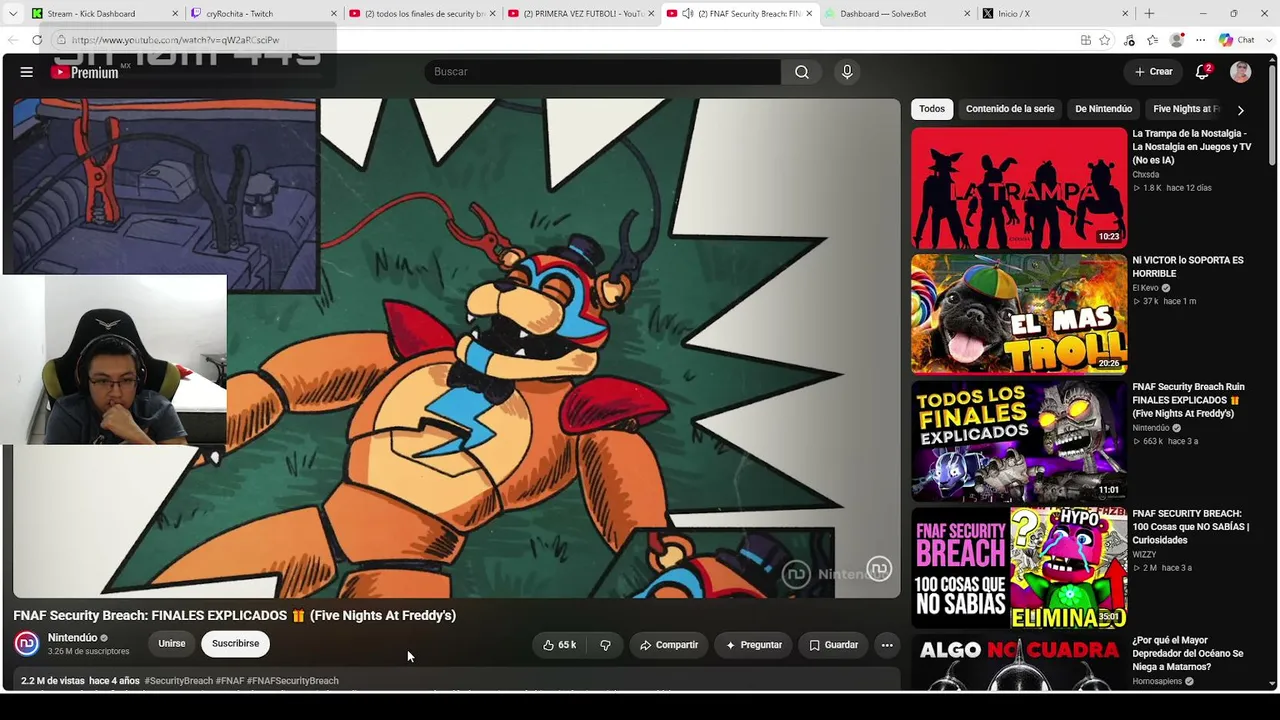Open the Ni VICTOR lo SOPORTA video title
This screenshot has width=1280, height=720.
pyautogui.click(x=1190, y=267)
